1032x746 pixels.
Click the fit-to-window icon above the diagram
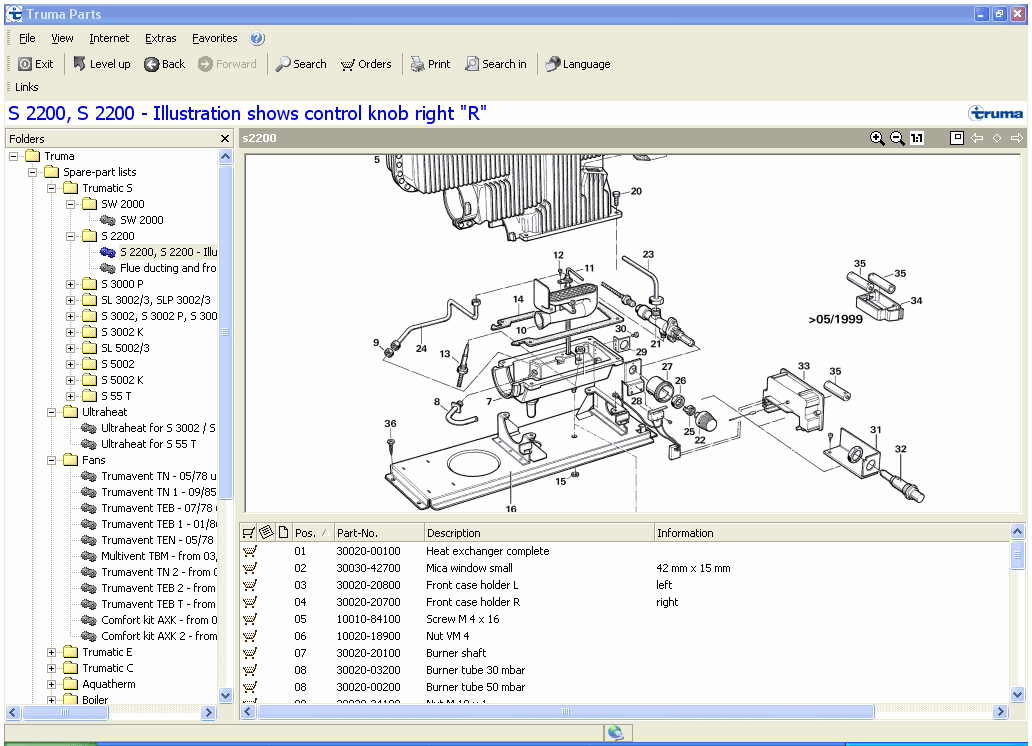(956, 138)
